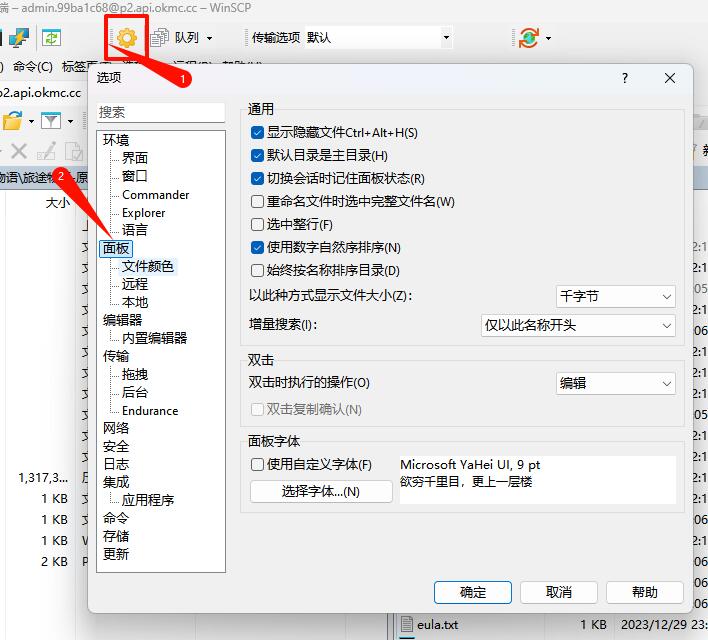Open the 命令(C) menu
This screenshot has width=708, height=640.
(31, 67)
